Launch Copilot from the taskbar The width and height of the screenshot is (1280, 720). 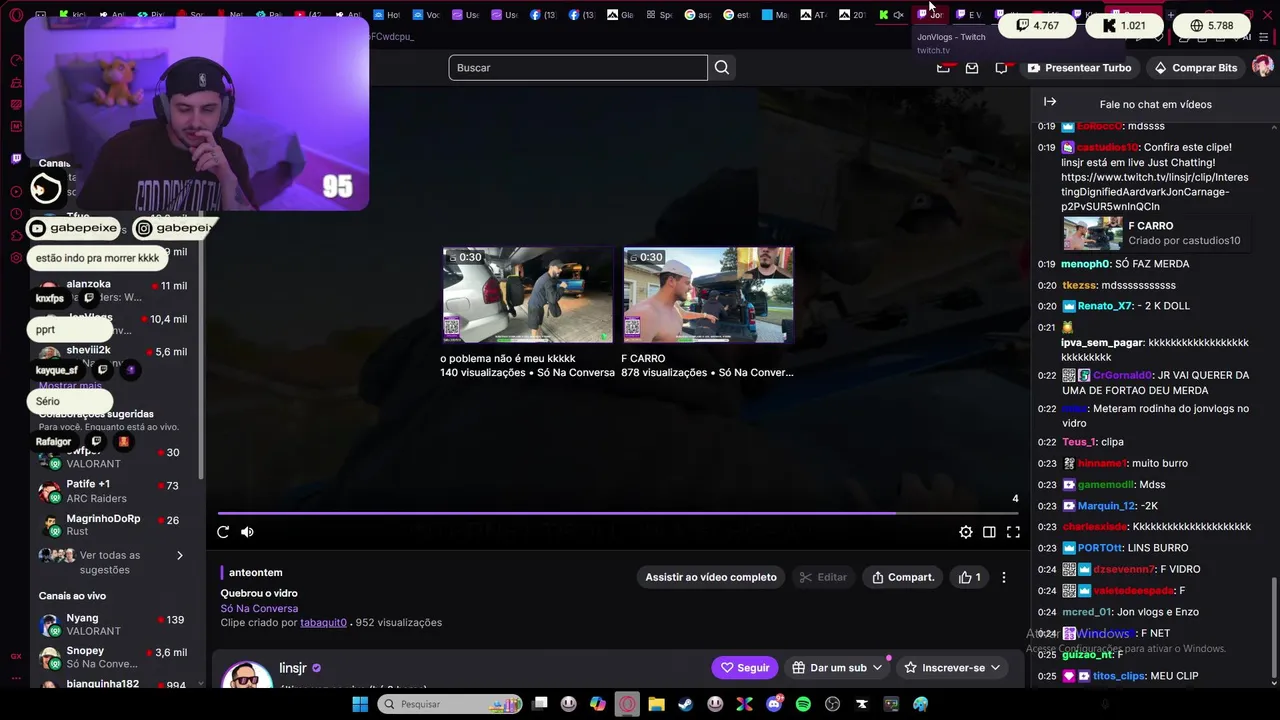(598, 704)
